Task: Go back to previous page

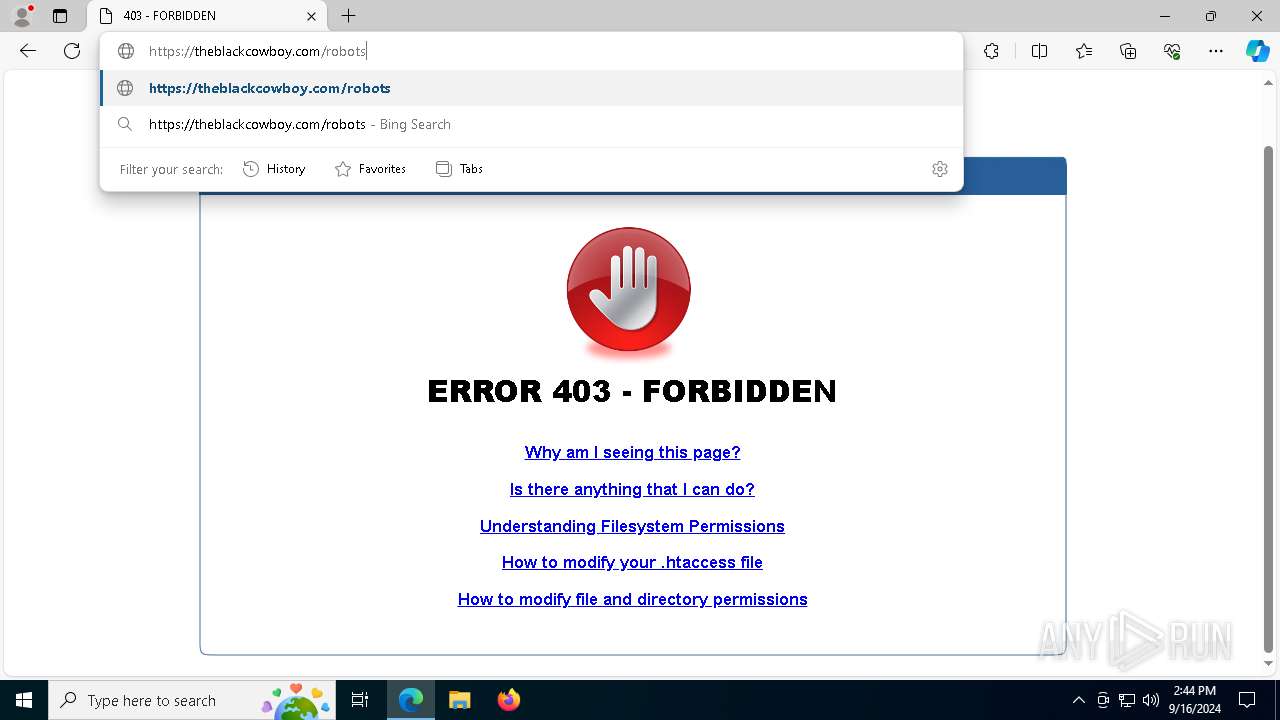Action: (28, 51)
